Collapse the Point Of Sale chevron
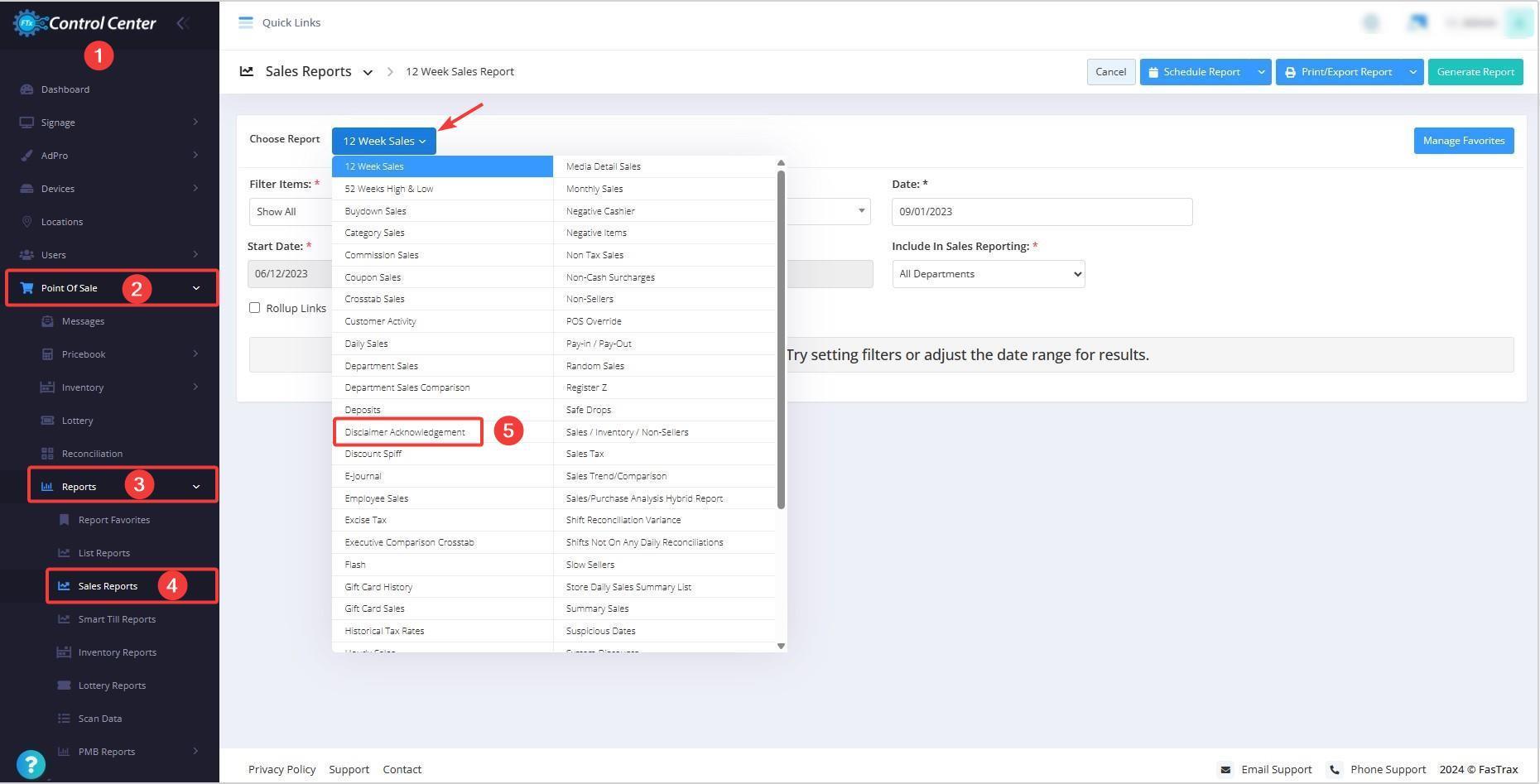1540x784 pixels. (x=196, y=288)
